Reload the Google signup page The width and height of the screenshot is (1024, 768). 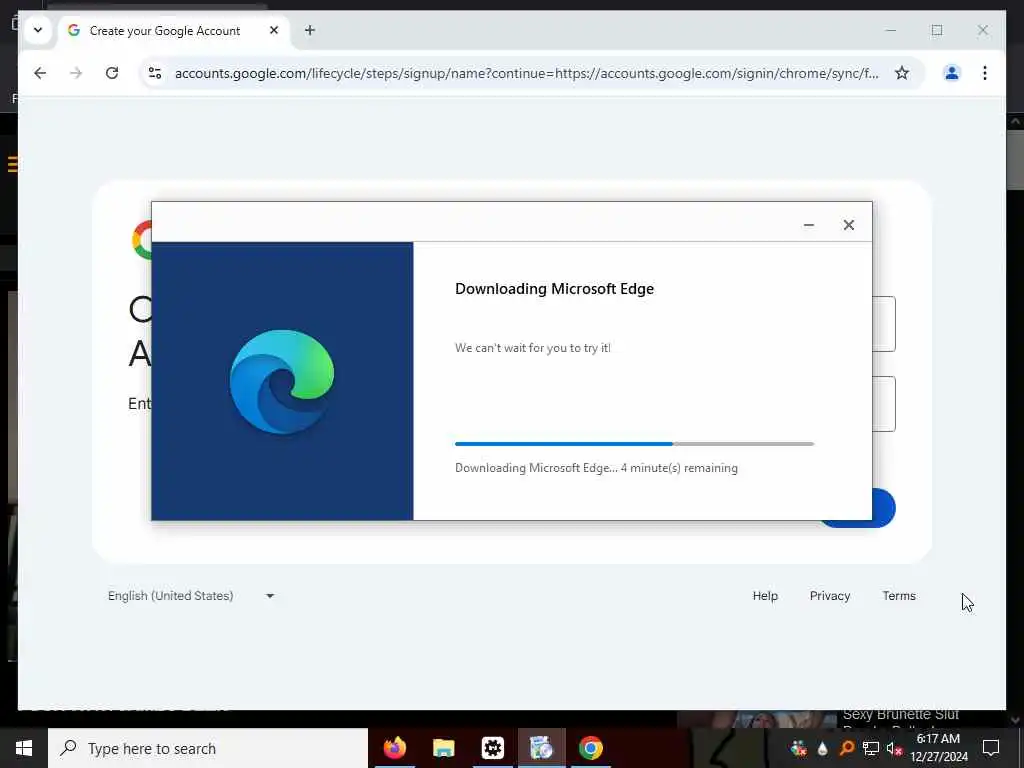pyautogui.click(x=112, y=73)
